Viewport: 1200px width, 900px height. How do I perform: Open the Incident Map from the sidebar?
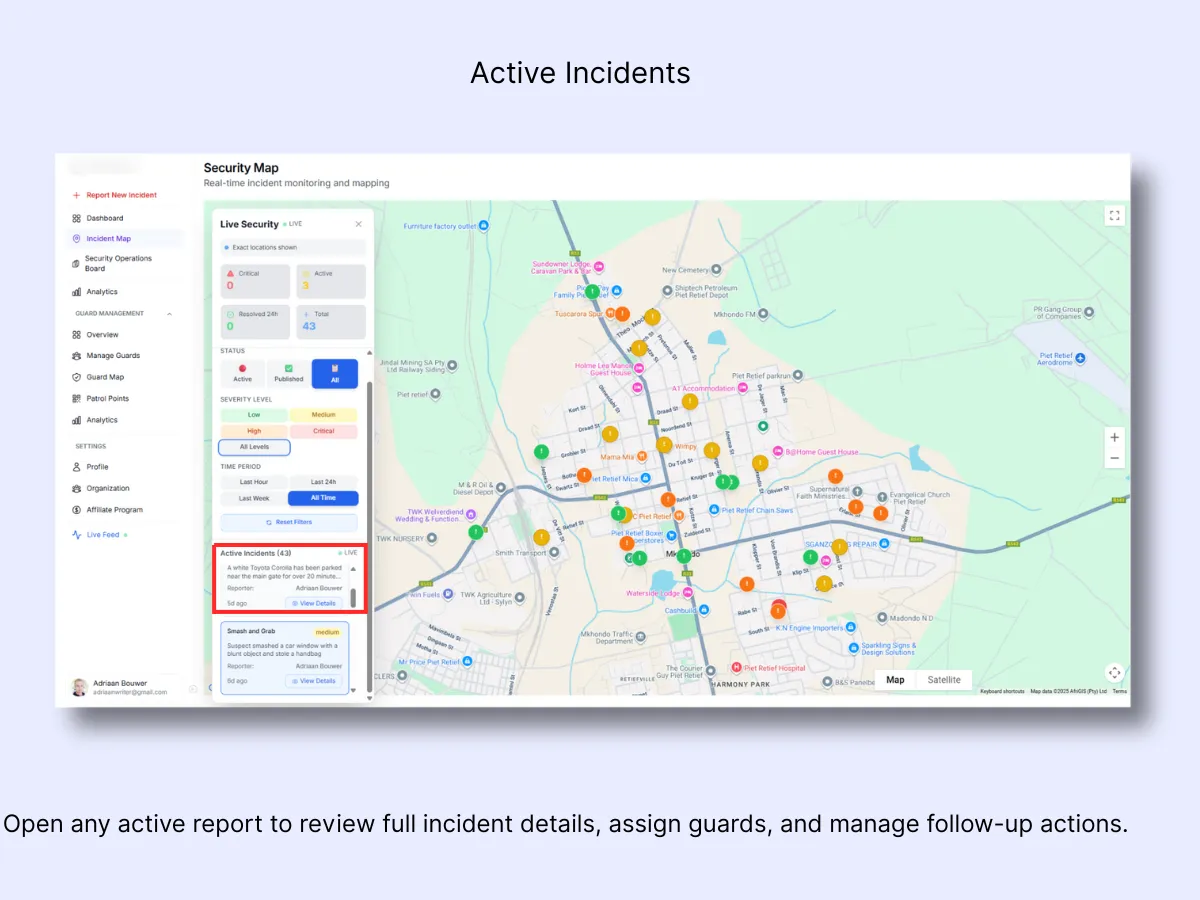[x=107, y=238]
